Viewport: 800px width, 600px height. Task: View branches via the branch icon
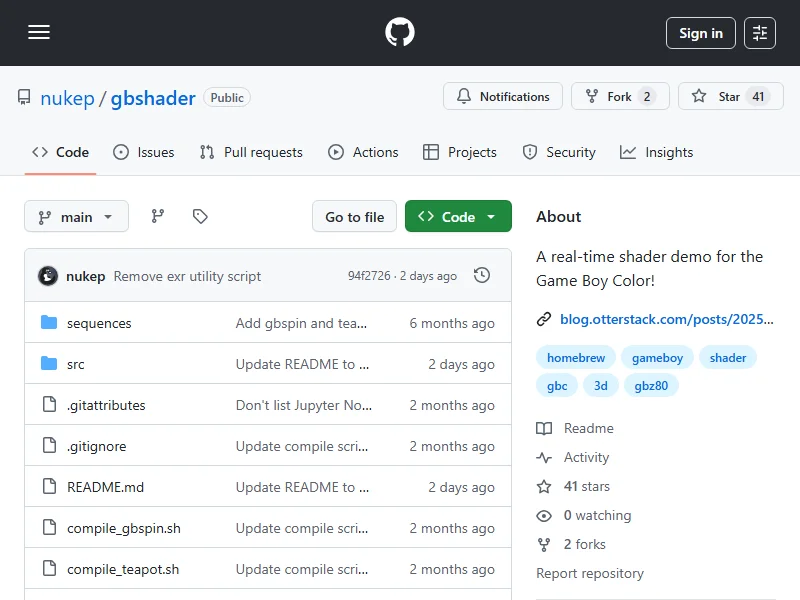(x=158, y=216)
